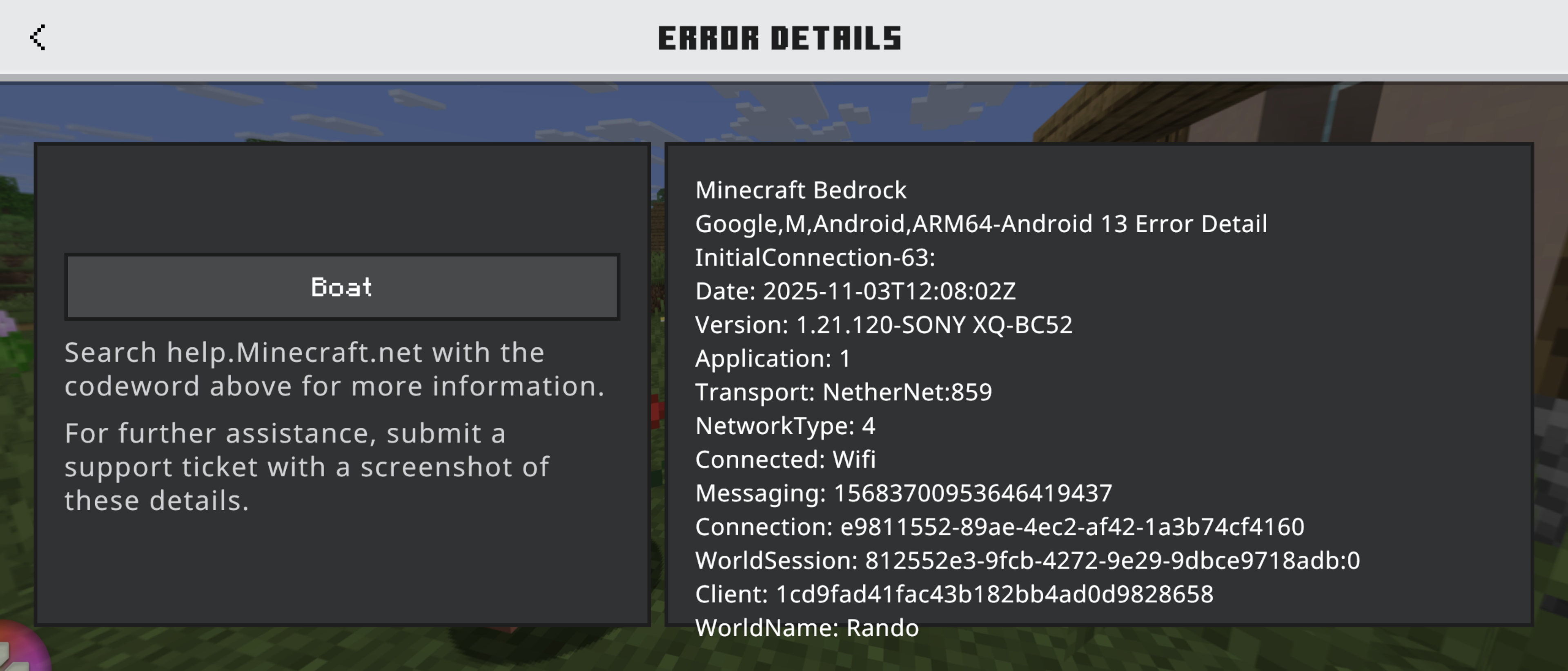Select the 'Minecraft Bedrock' line
Screen dimensions: 1568x671
tap(800, 191)
